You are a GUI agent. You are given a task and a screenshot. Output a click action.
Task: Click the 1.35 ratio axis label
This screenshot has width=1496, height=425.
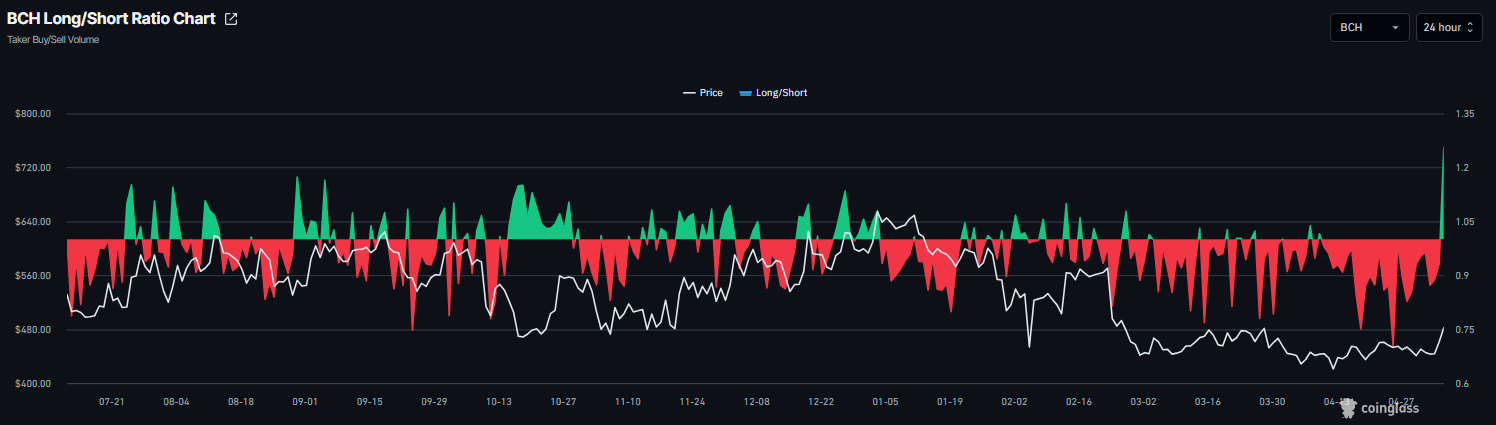pos(1465,114)
